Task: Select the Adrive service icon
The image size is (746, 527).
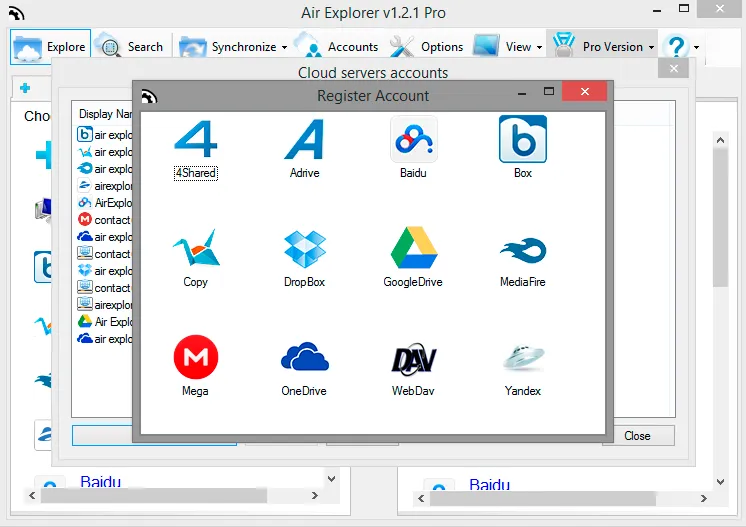Action: coord(304,139)
